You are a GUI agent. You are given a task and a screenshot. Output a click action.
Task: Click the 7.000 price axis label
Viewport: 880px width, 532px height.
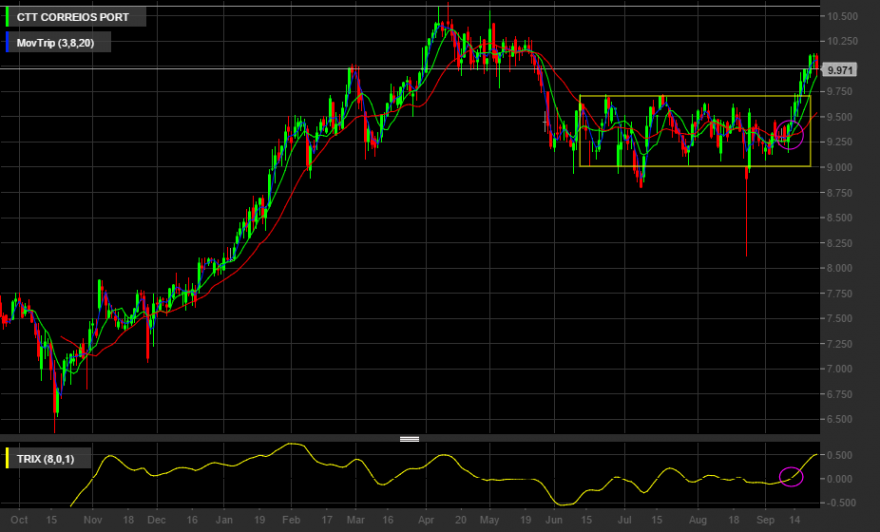840,369
